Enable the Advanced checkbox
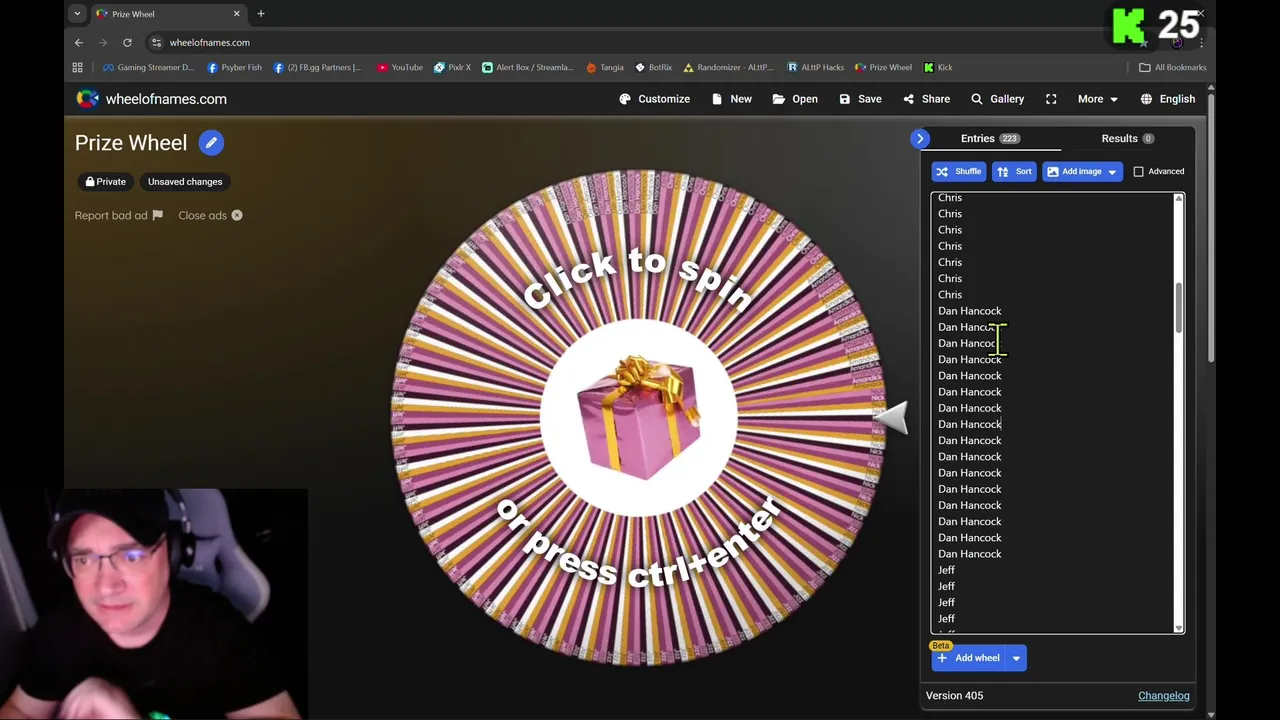This screenshot has width=1280, height=720. coord(1138,172)
